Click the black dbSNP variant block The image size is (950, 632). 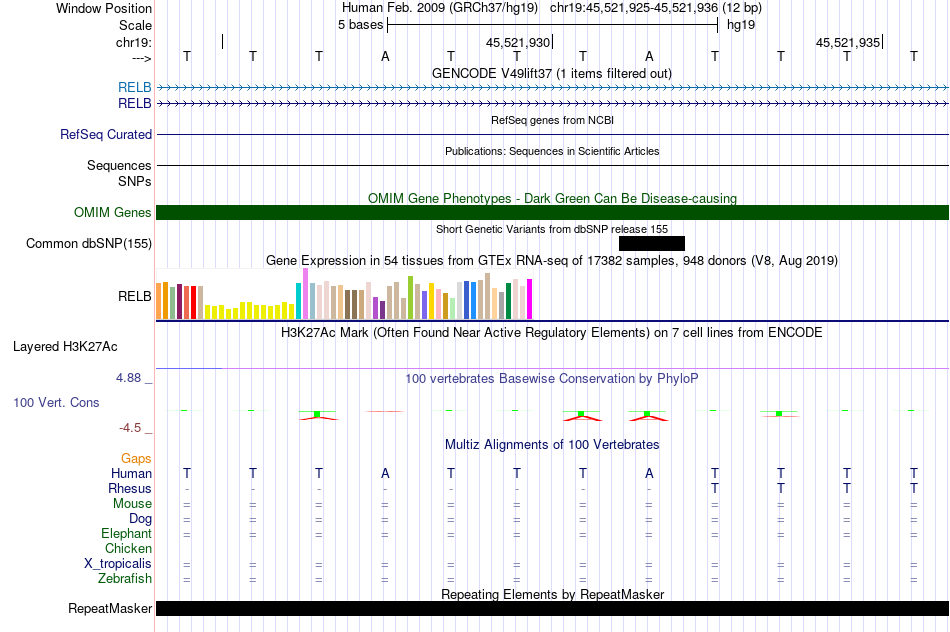click(652, 244)
